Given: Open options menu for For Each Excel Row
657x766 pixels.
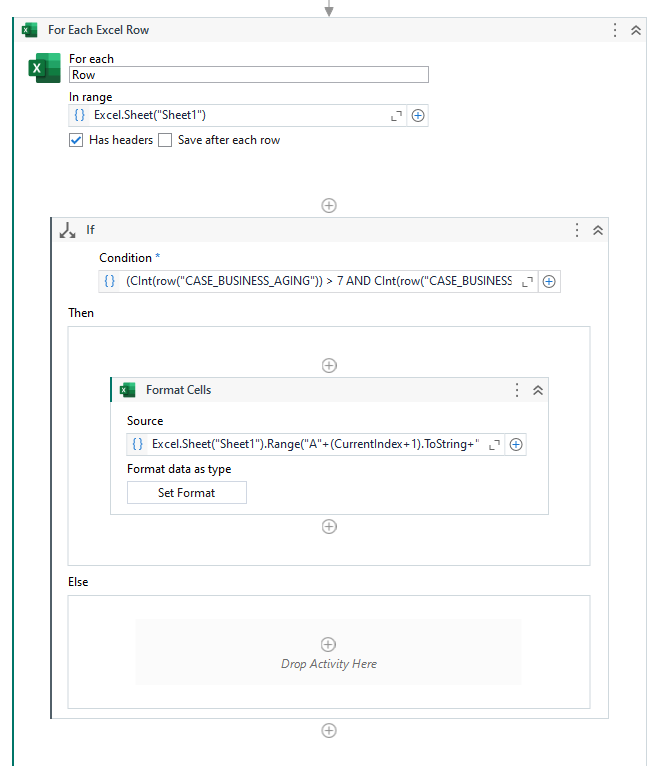Looking at the screenshot, I should 615,30.
